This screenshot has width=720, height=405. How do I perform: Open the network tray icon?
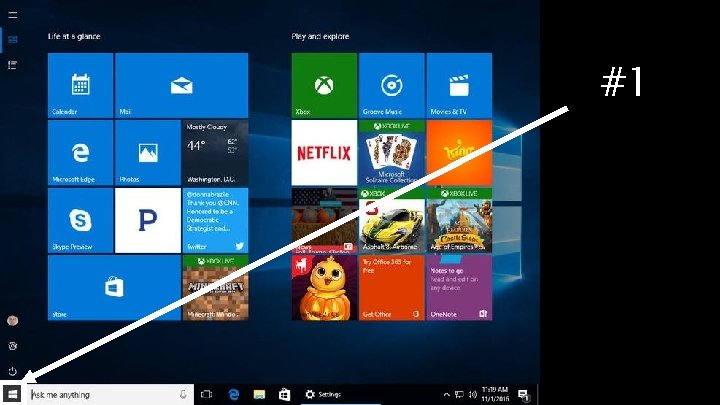click(x=459, y=394)
